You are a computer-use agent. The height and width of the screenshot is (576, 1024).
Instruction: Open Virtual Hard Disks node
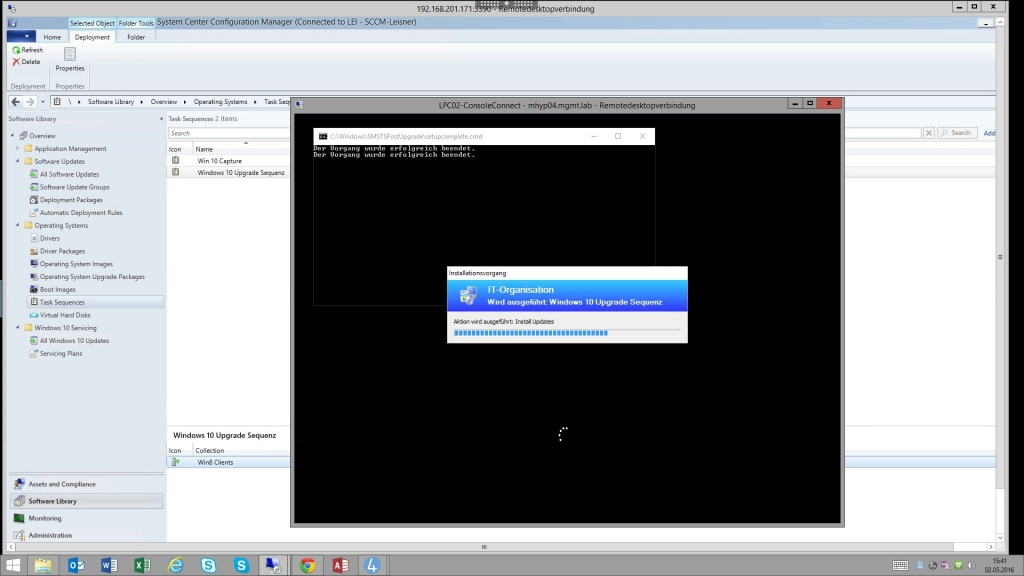click(x=65, y=315)
